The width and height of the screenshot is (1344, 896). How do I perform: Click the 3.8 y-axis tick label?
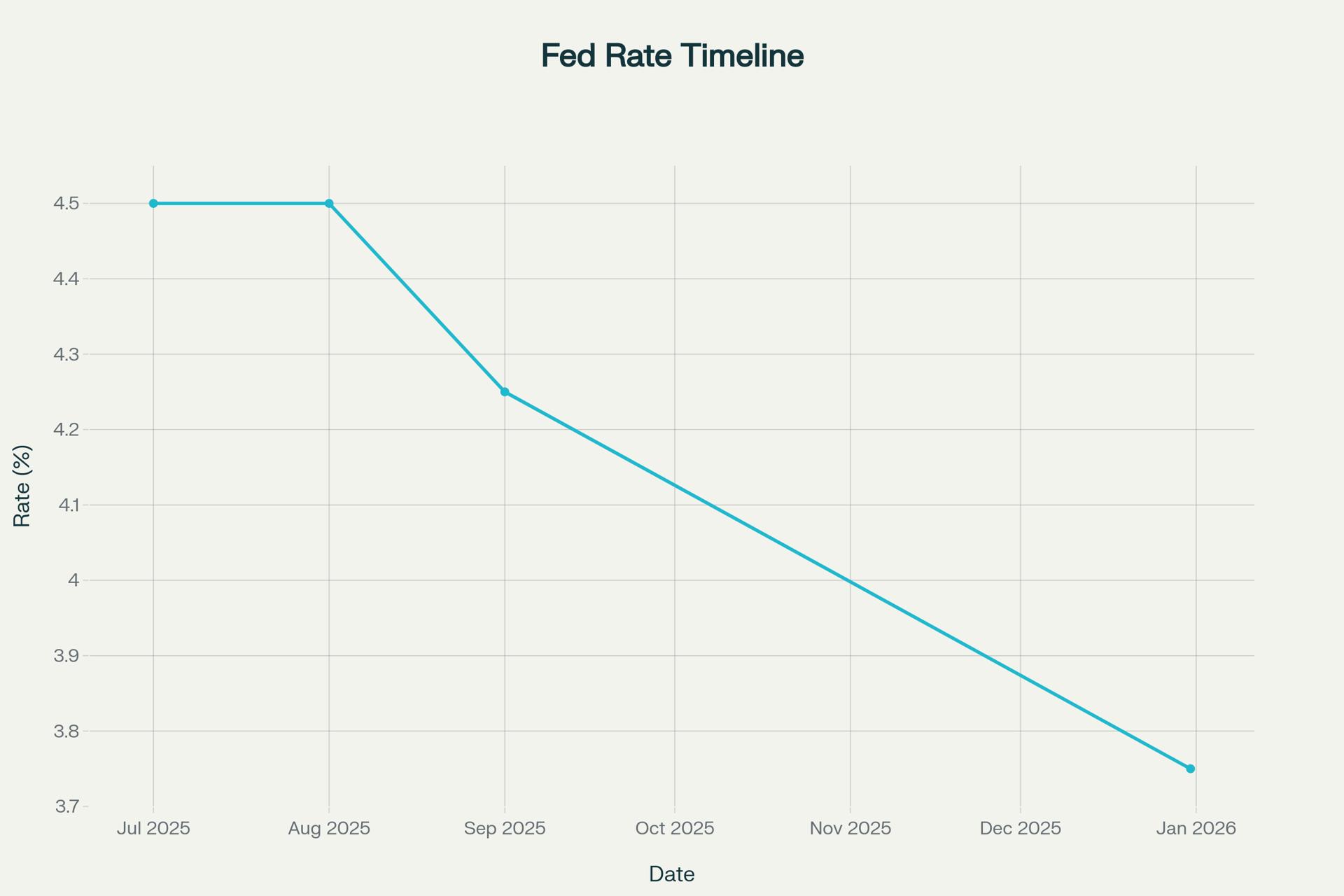[x=66, y=731]
